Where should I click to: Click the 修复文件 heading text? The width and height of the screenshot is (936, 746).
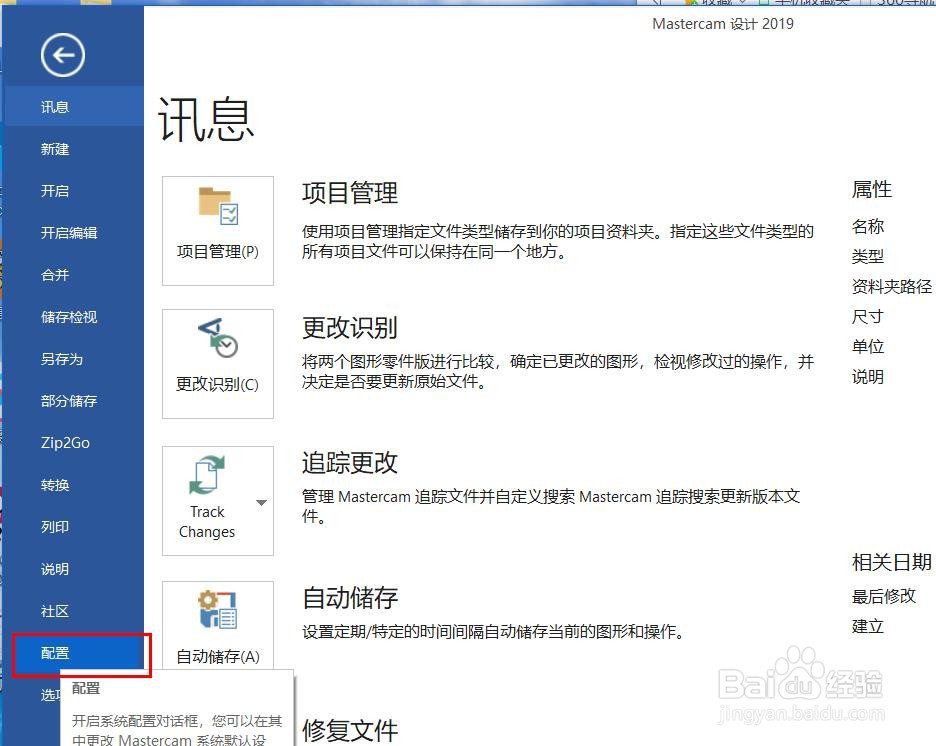tap(350, 730)
